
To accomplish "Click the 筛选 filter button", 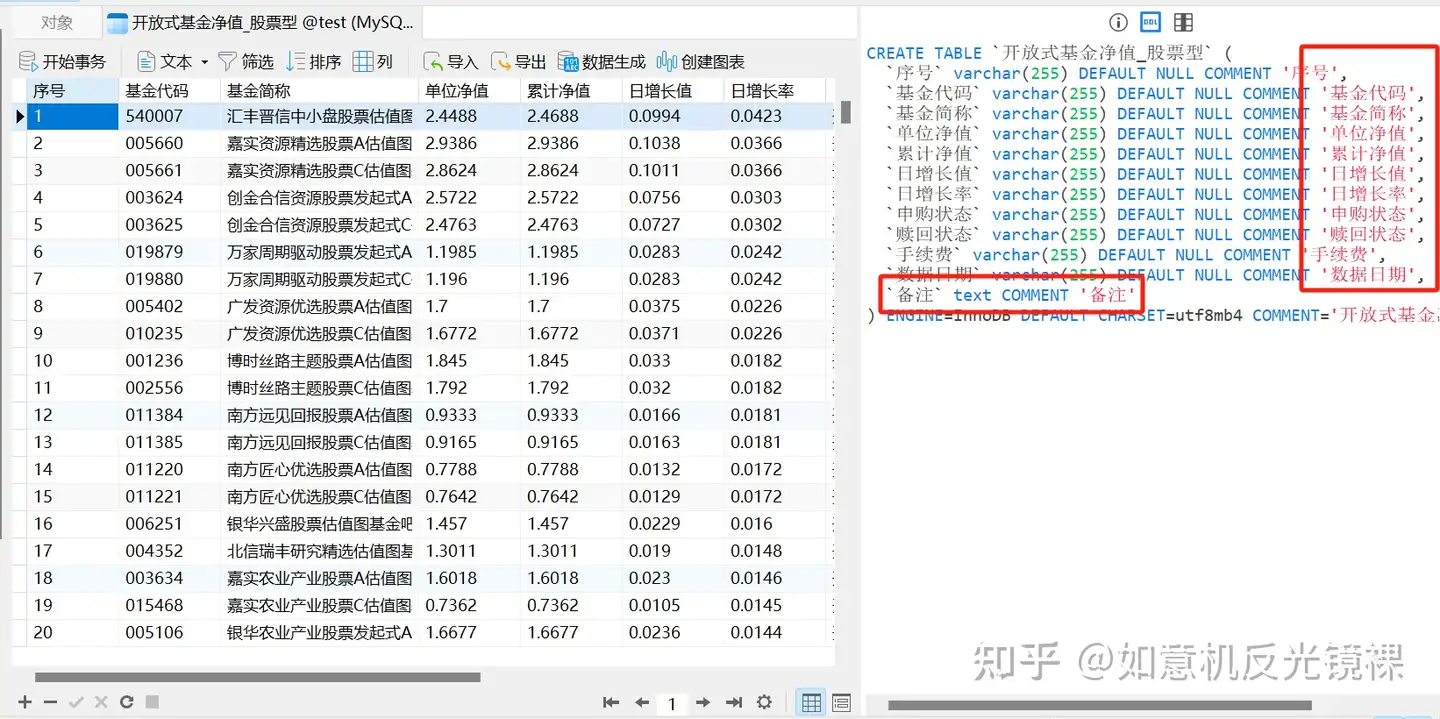I will point(246,62).
